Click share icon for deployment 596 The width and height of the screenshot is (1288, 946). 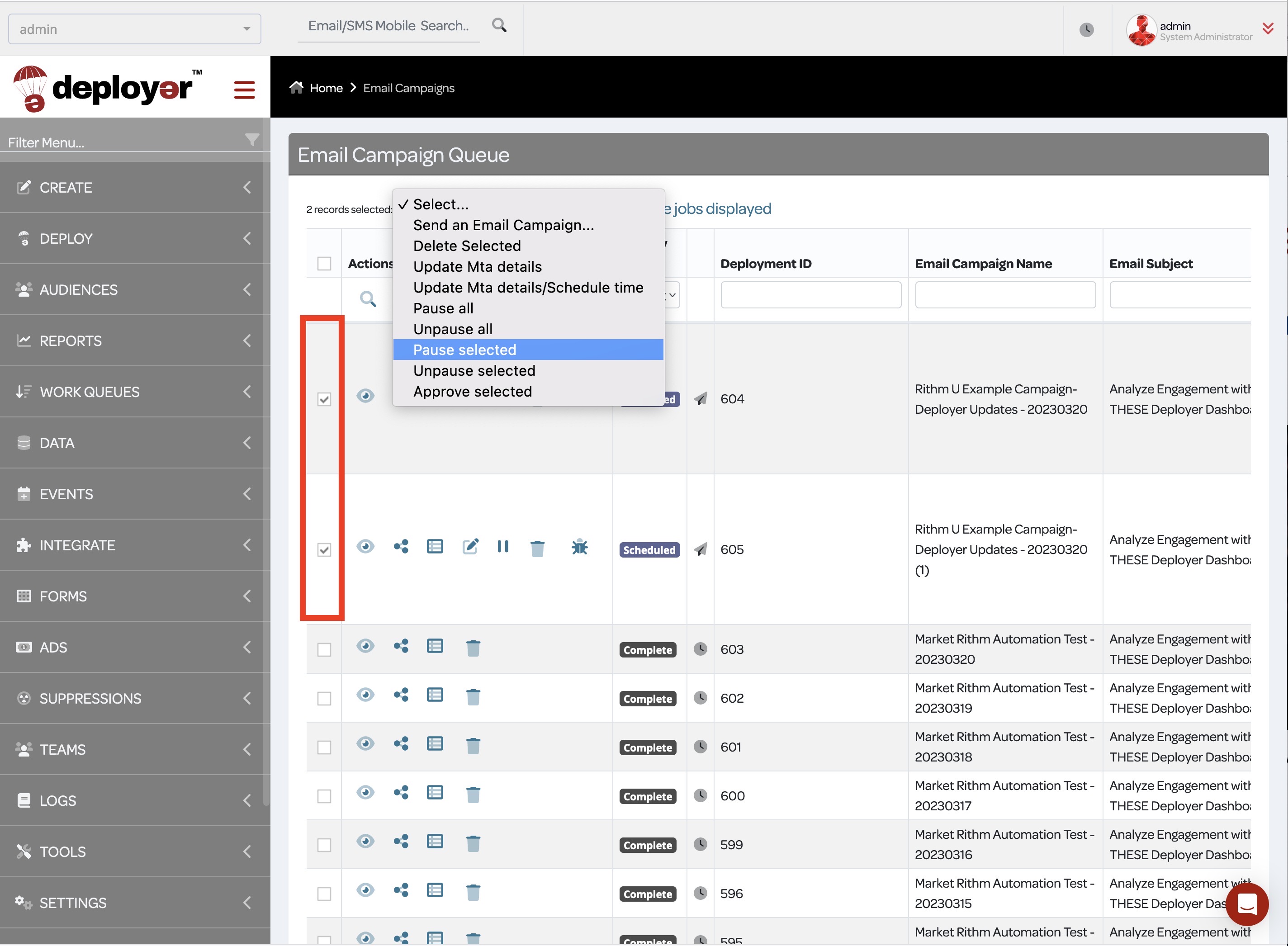tap(401, 890)
